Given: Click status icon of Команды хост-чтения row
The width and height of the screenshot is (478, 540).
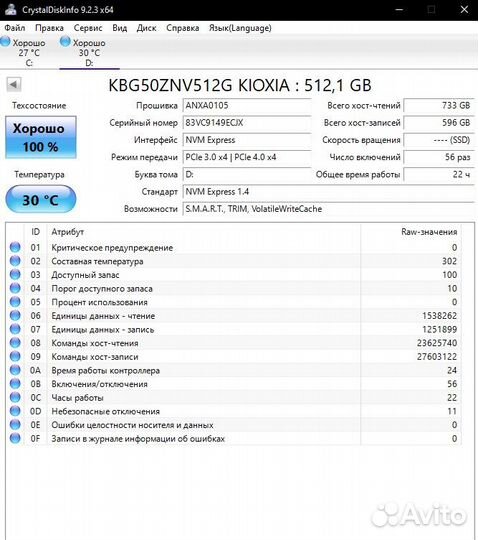Looking at the screenshot, I should pyautogui.click(x=15, y=343).
